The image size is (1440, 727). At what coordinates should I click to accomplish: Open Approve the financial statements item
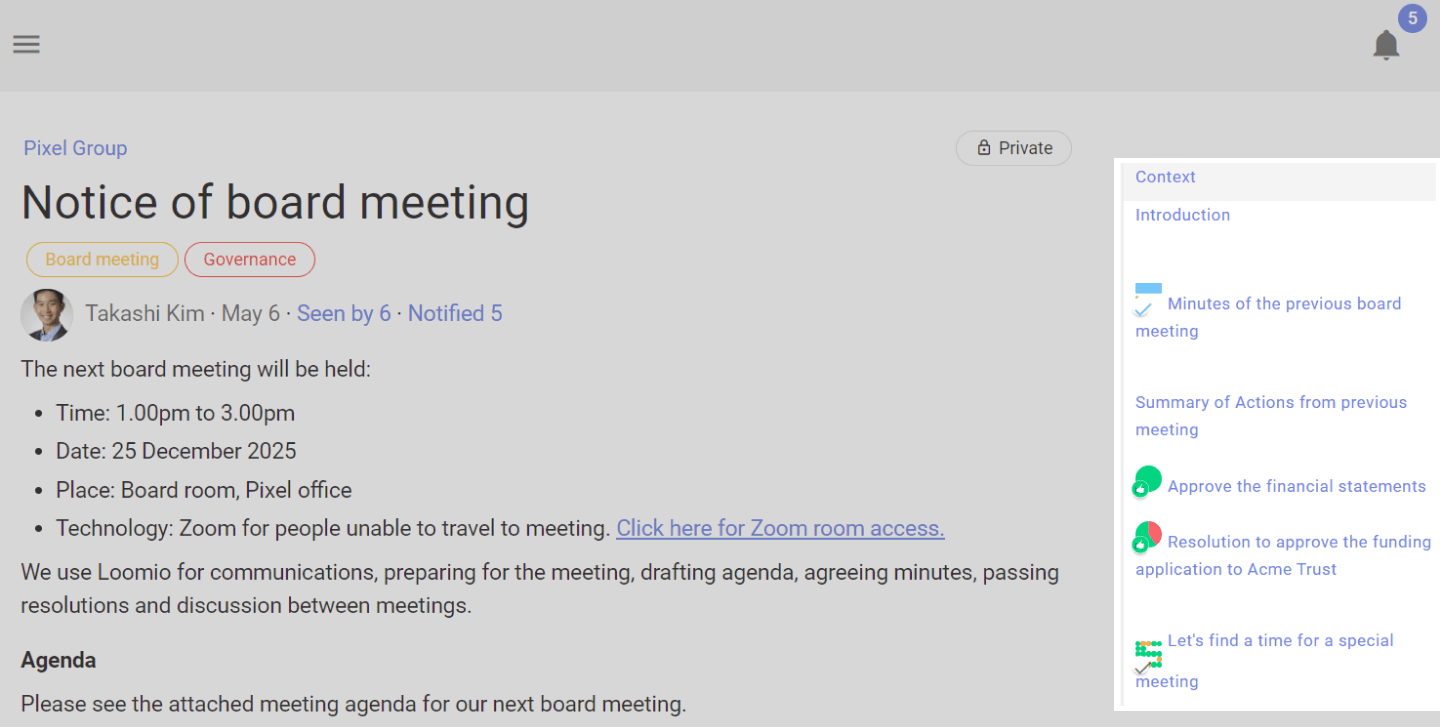tap(1296, 487)
